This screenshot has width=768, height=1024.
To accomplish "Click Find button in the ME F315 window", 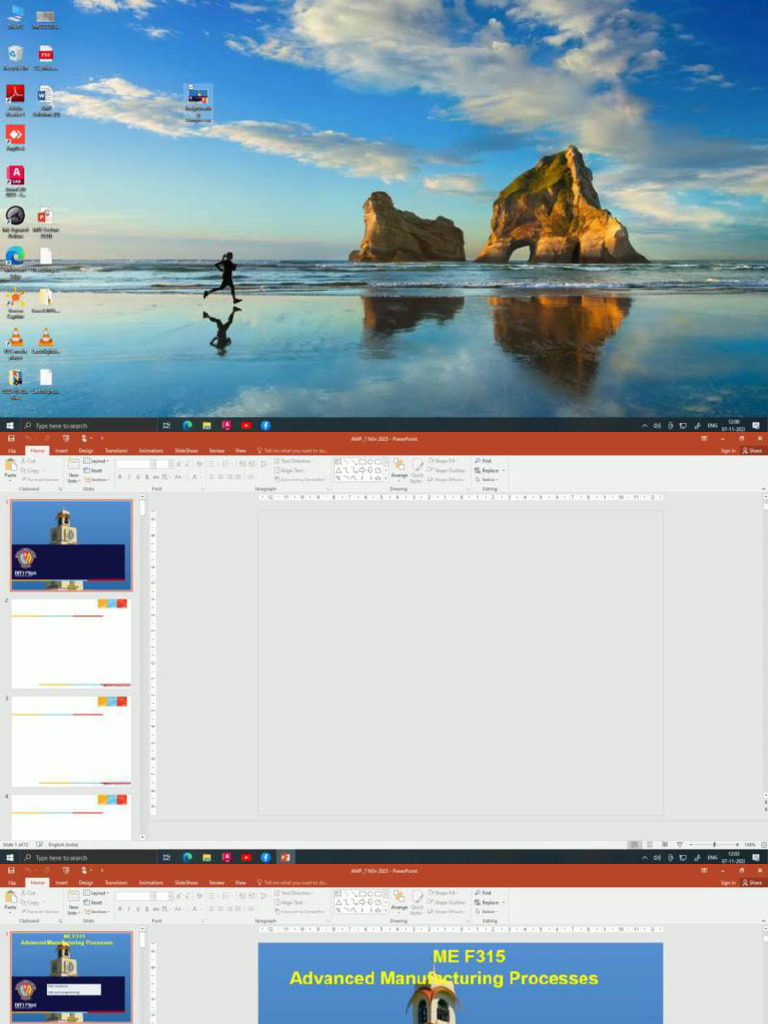I will pyautogui.click(x=486, y=892).
